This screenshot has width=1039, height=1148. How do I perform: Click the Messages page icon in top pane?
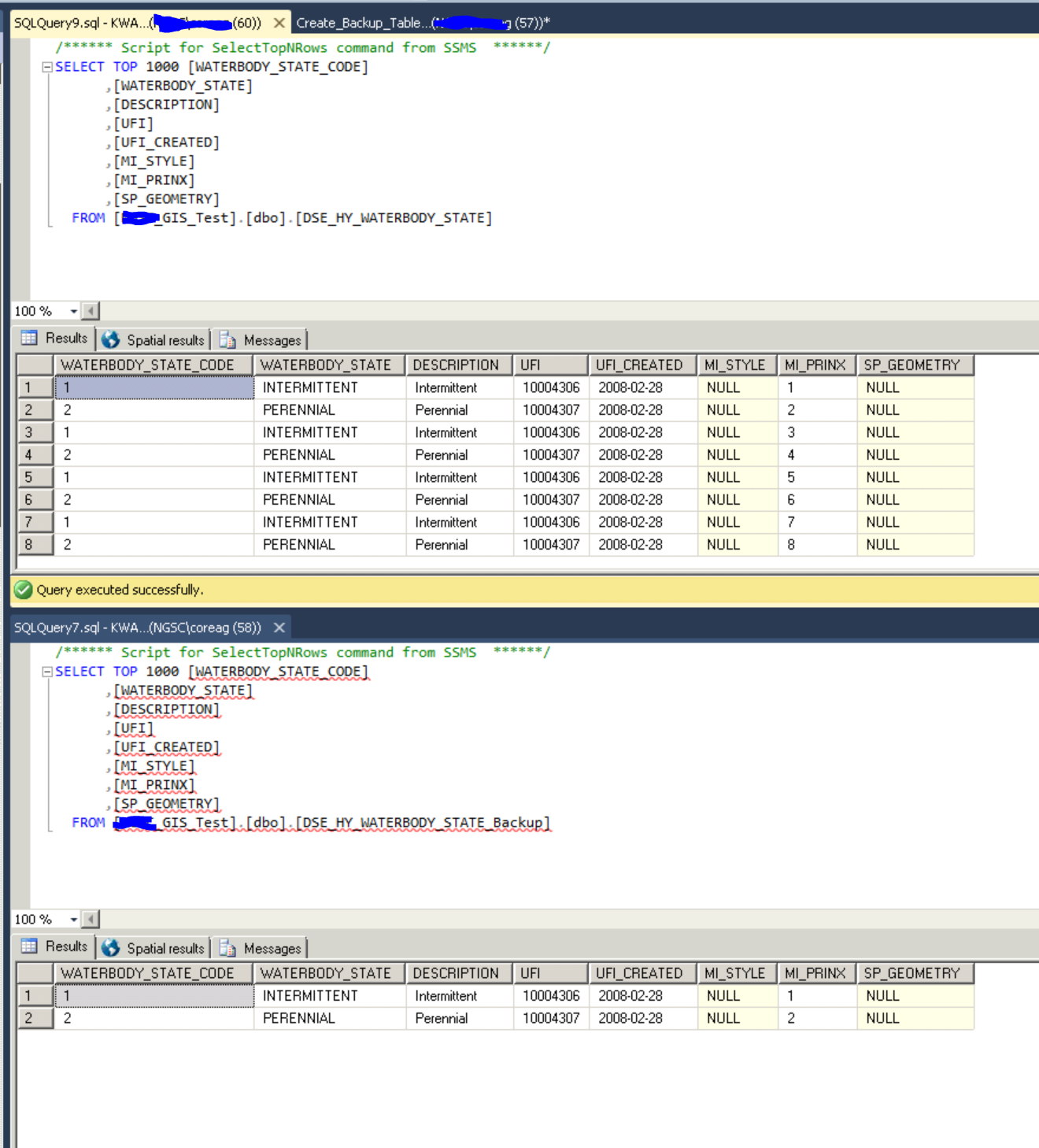click(x=227, y=339)
